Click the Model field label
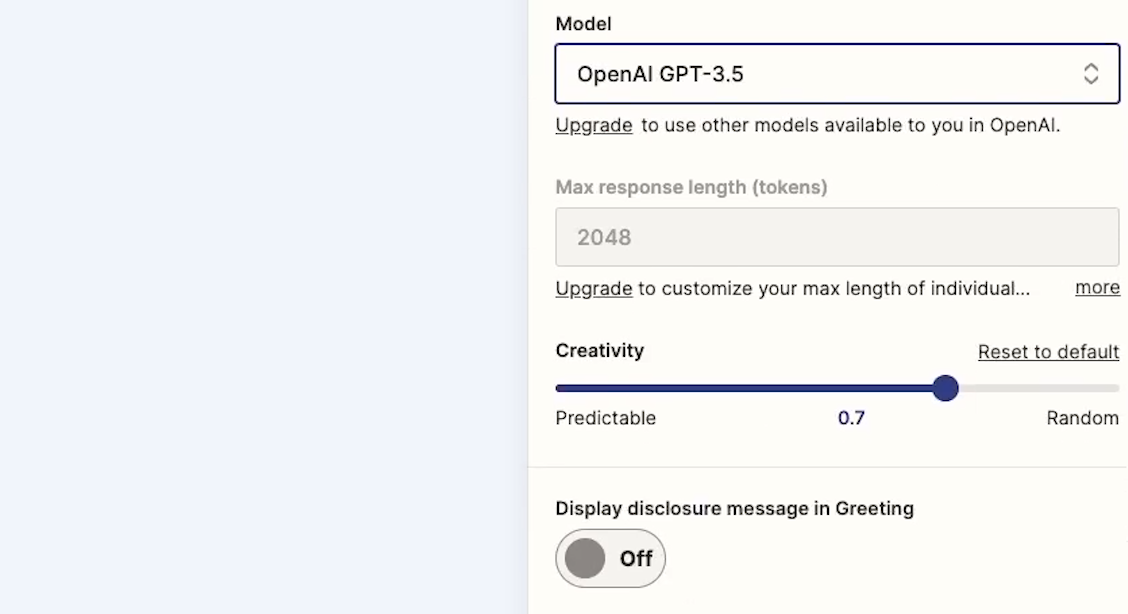This screenshot has width=1128, height=614. click(583, 24)
